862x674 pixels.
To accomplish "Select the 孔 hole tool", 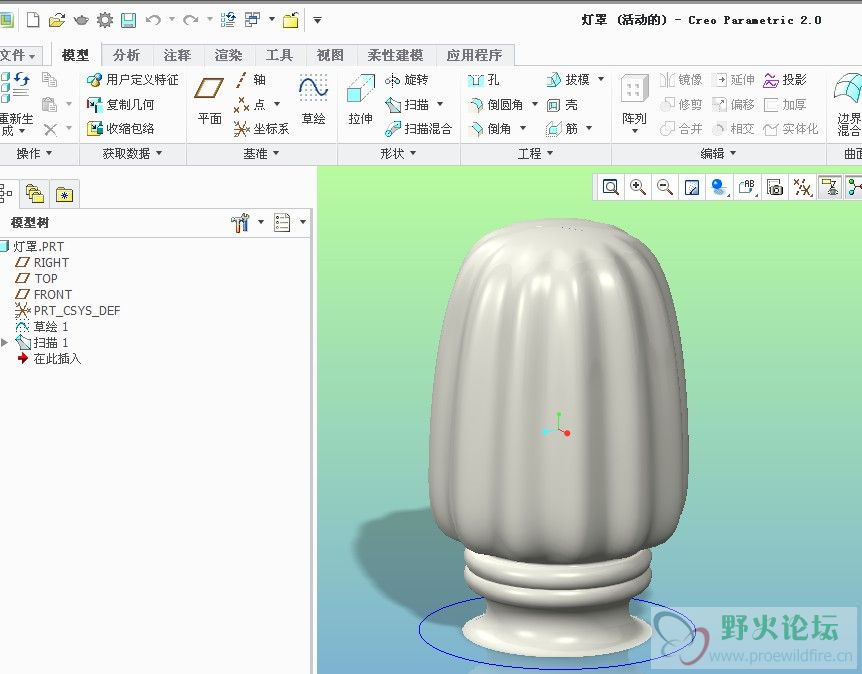I will click(484, 80).
